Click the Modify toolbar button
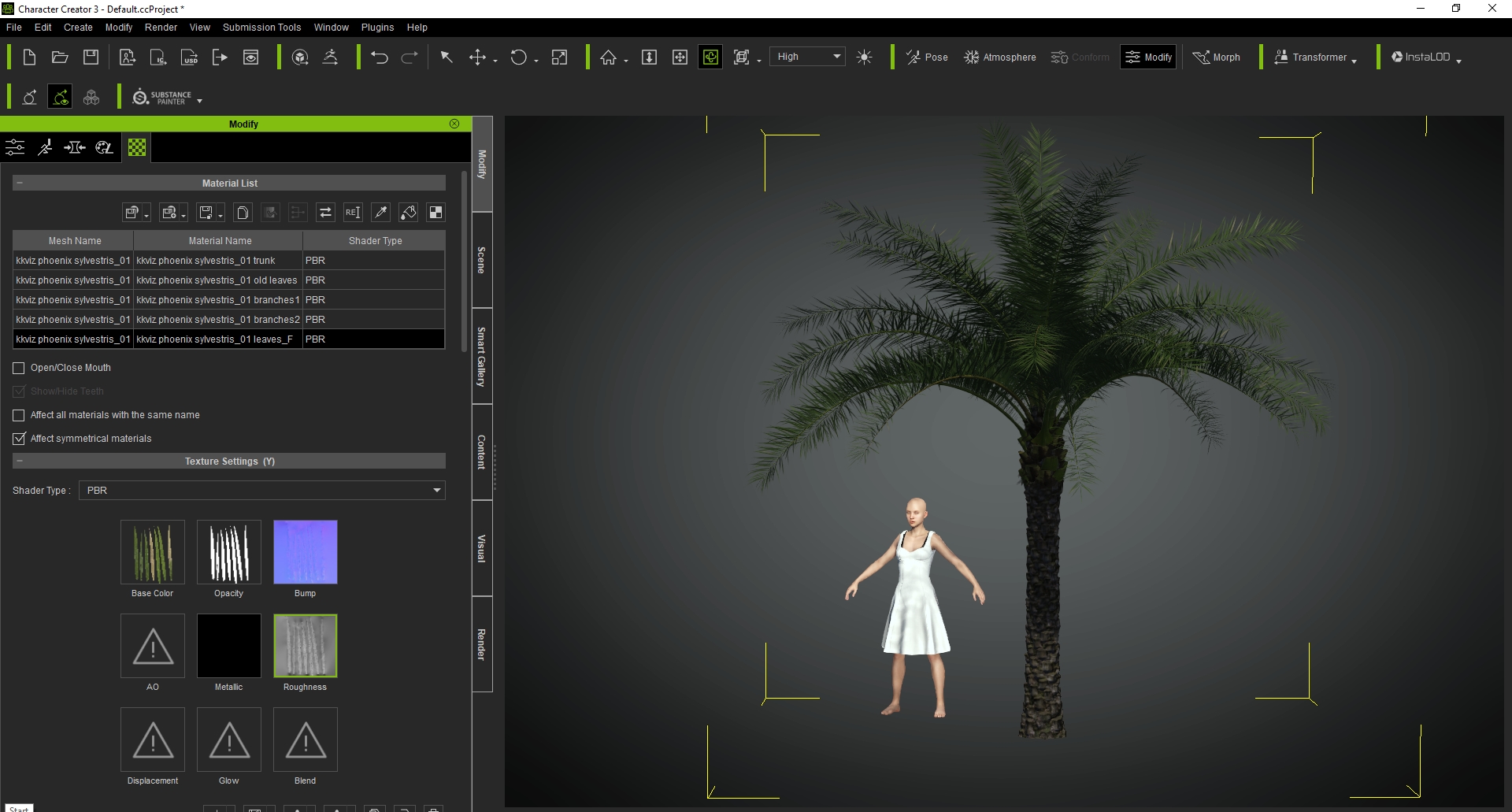This screenshot has width=1512, height=812. click(1148, 57)
